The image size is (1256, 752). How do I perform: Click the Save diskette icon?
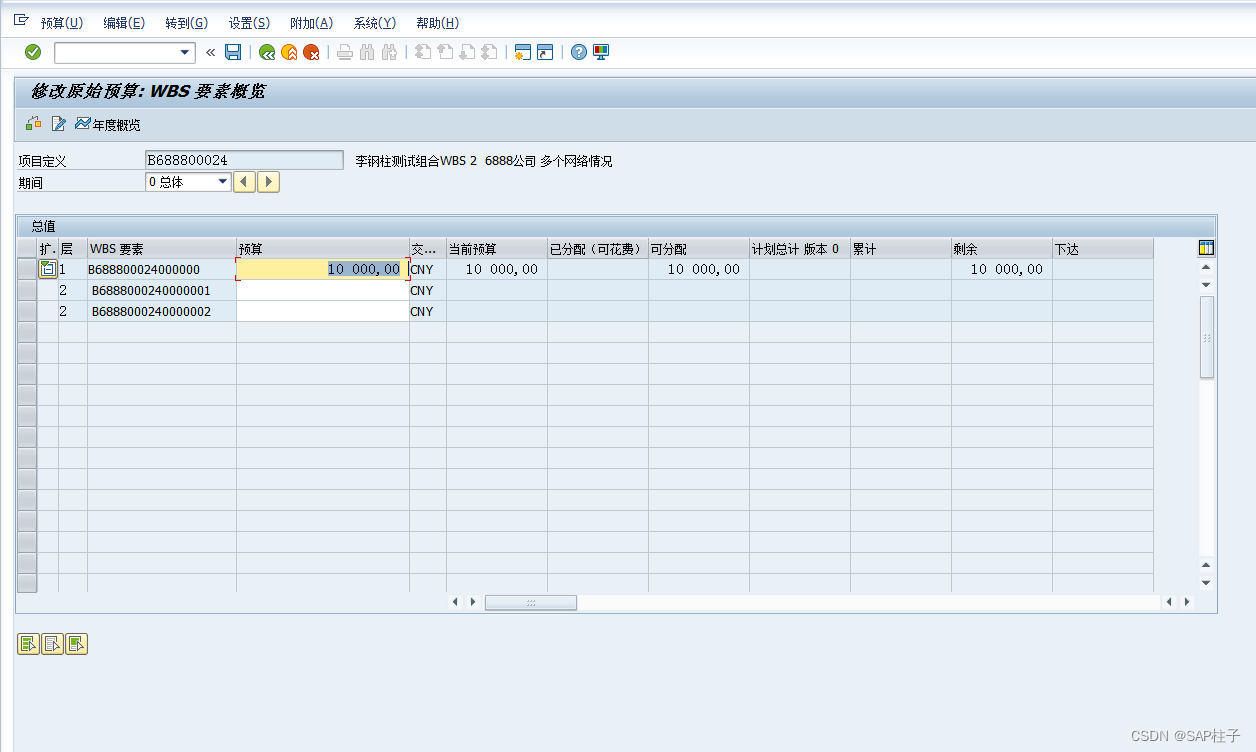(x=233, y=52)
